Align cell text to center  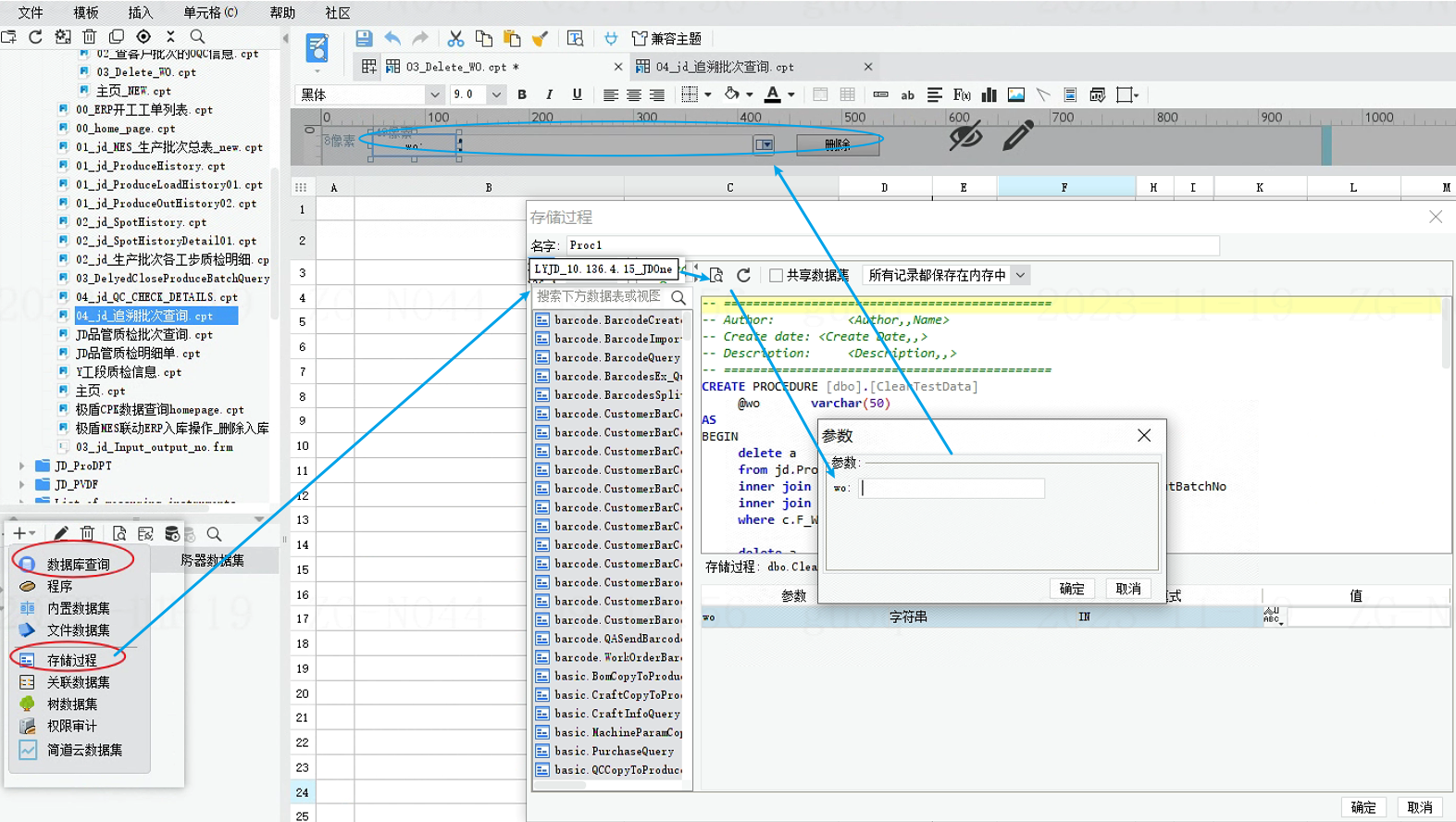(x=634, y=94)
